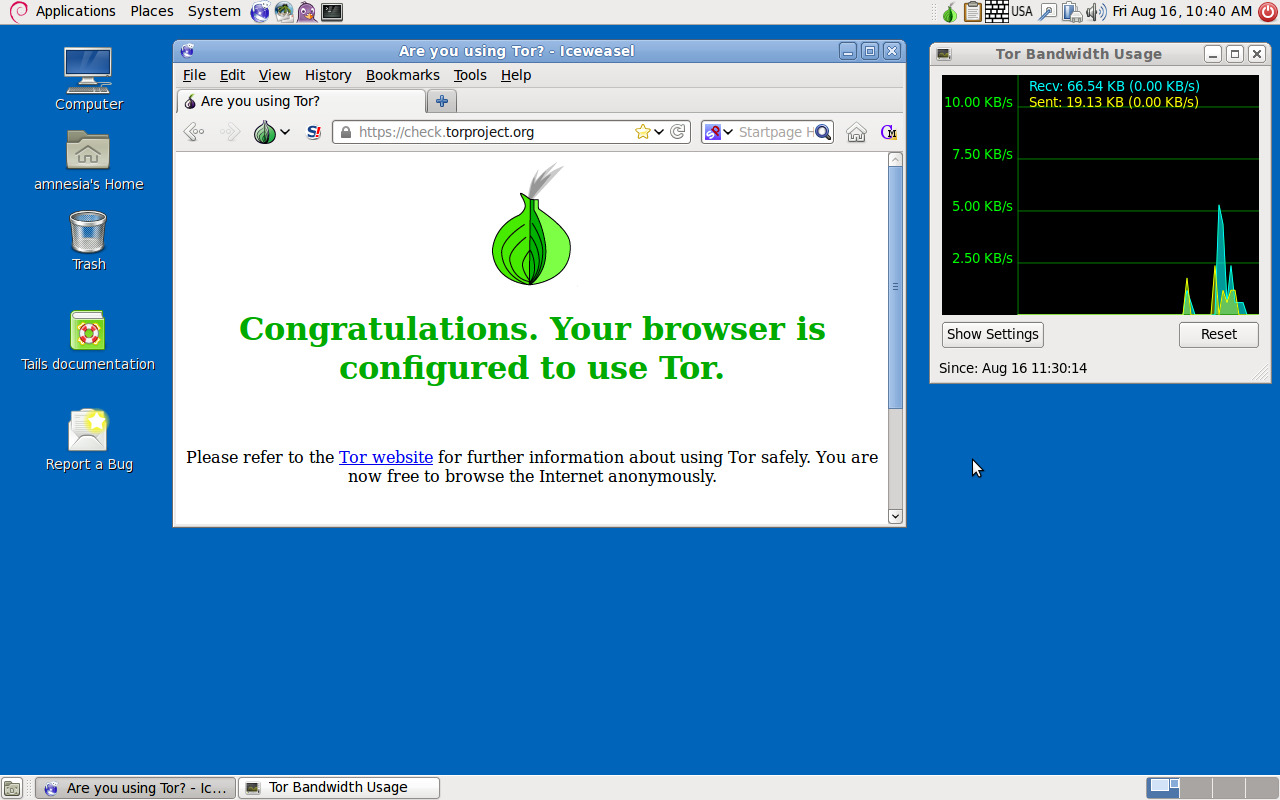Open the Torbutton dropdown arrow
1280x800 pixels.
[x=284, y=131]
